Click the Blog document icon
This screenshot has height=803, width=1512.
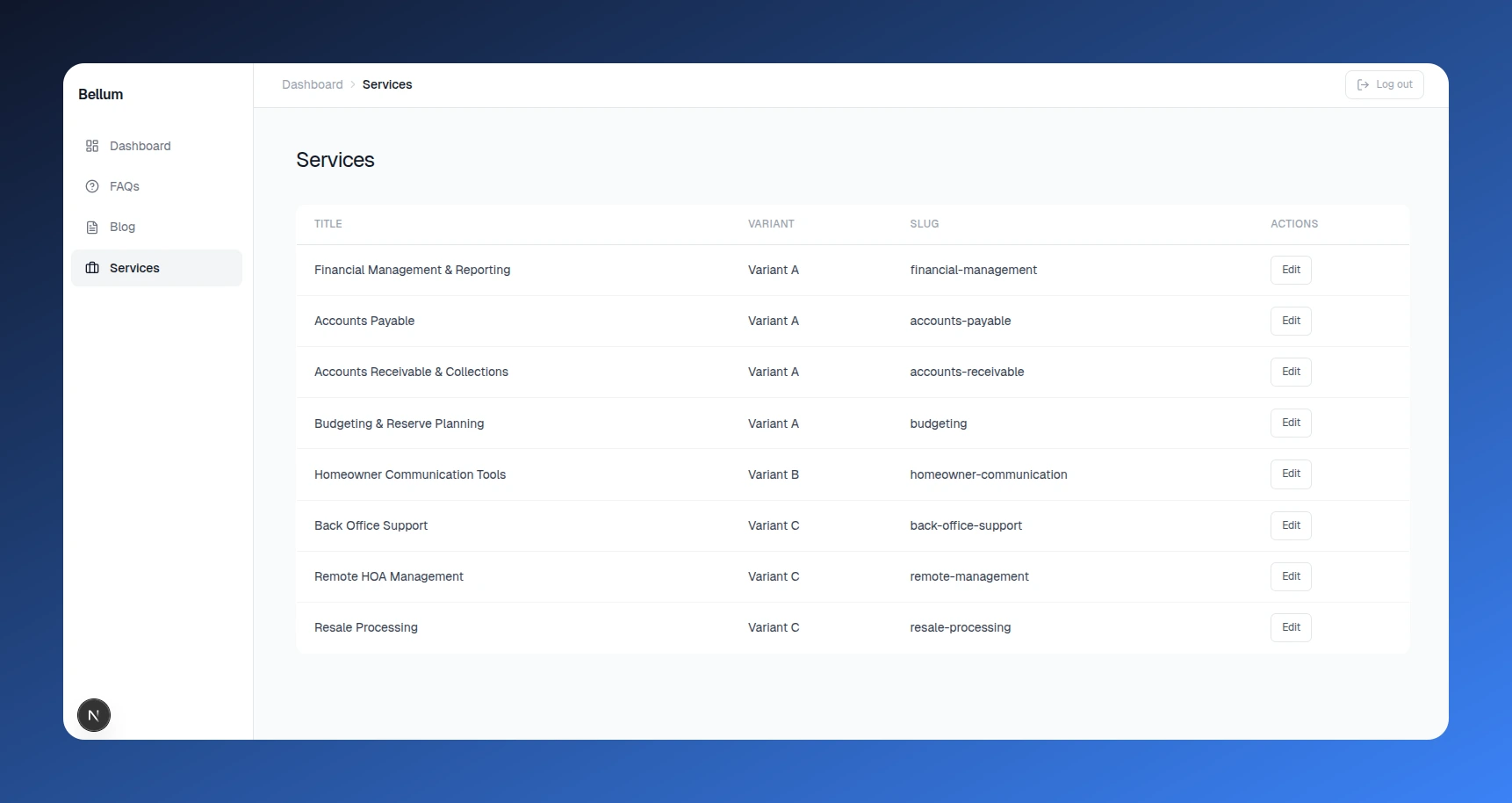coord(92,227)
